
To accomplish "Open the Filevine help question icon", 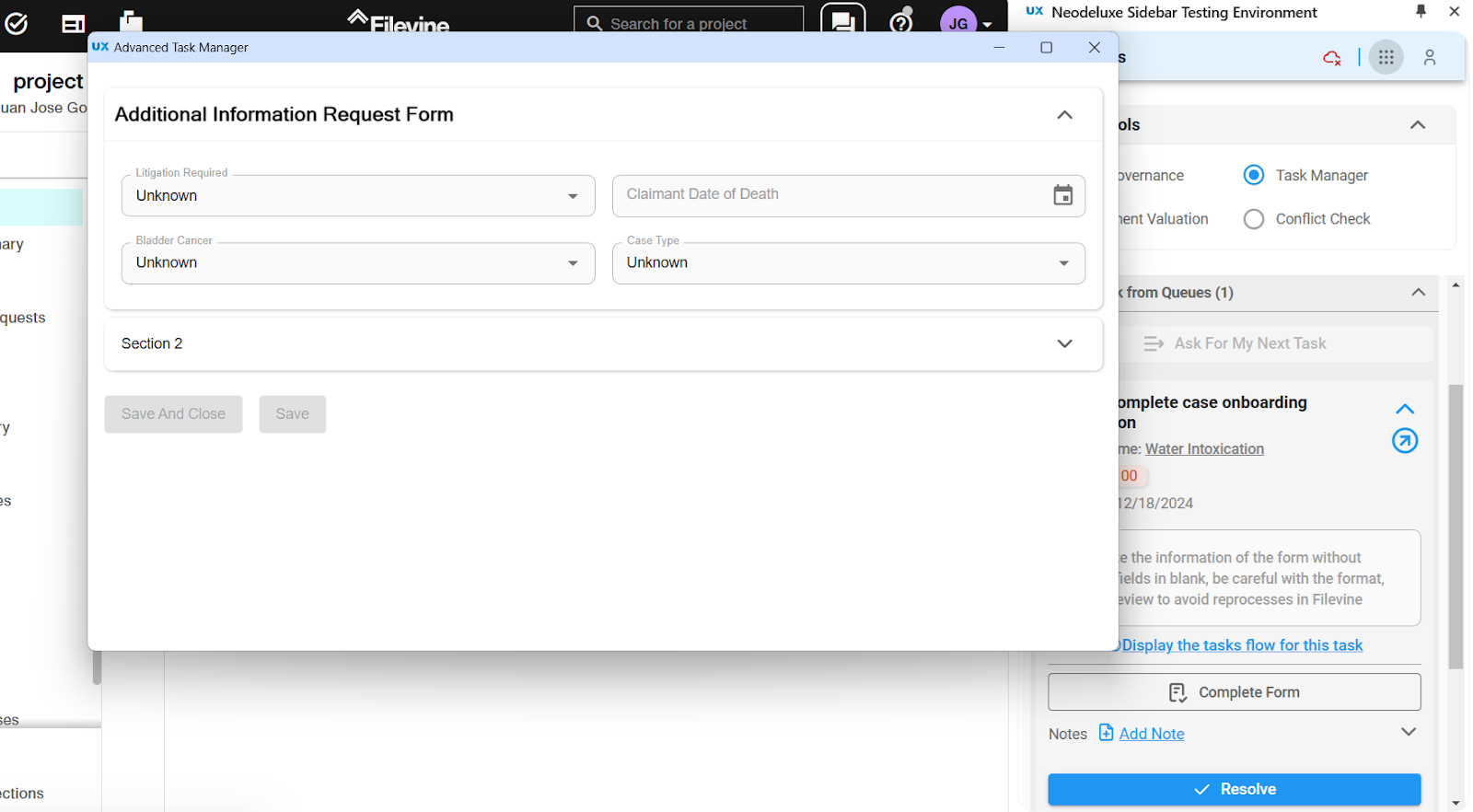I will coord(901,22).
